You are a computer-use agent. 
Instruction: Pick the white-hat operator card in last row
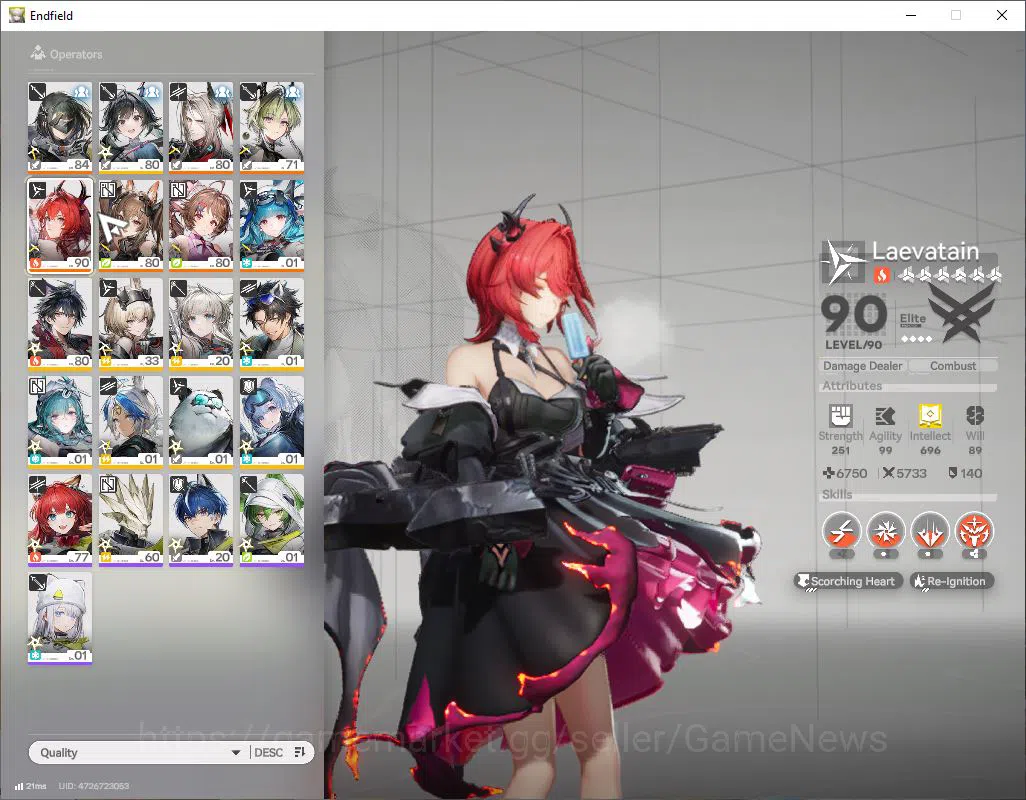[60, 617]
